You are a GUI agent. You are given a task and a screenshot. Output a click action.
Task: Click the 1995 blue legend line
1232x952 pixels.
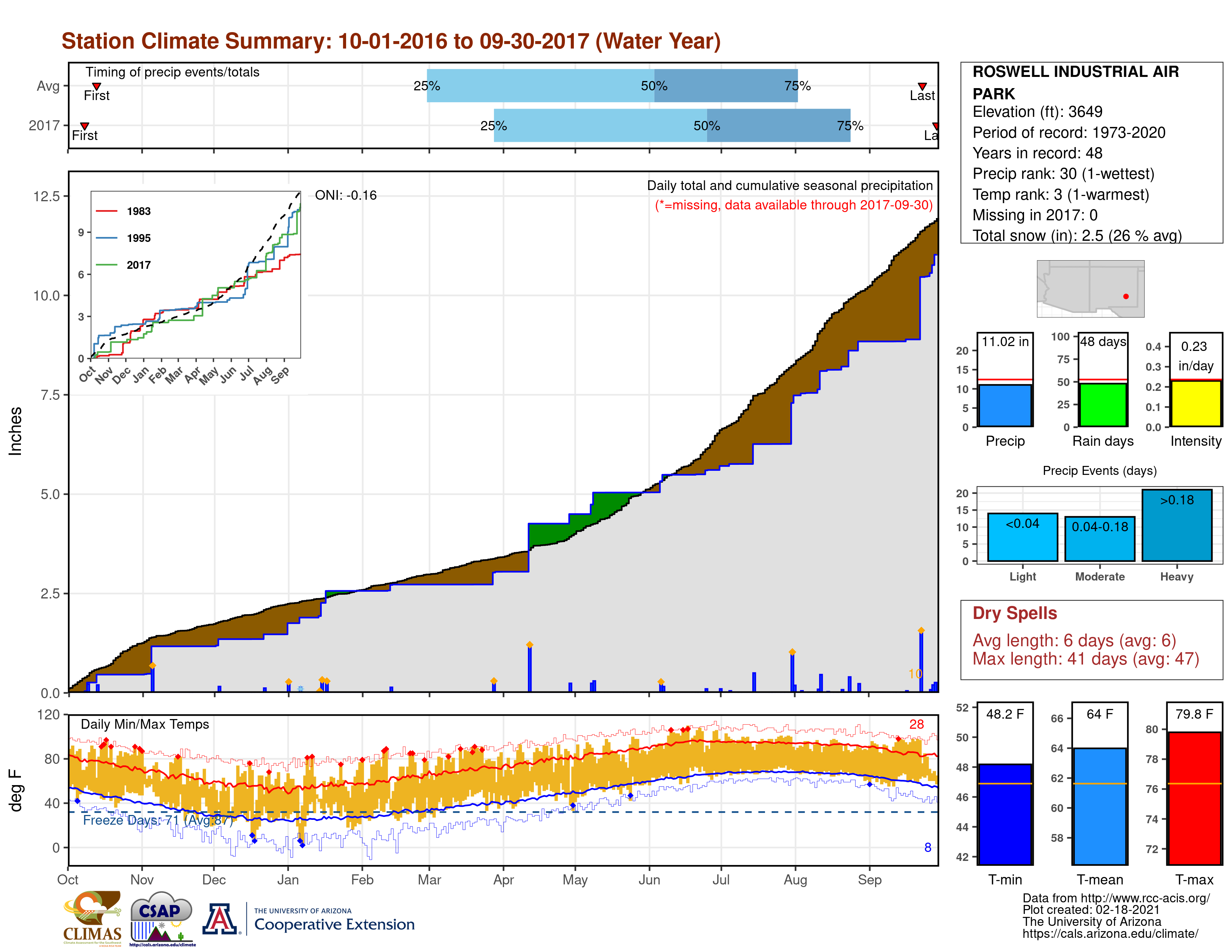coord(107,239)
